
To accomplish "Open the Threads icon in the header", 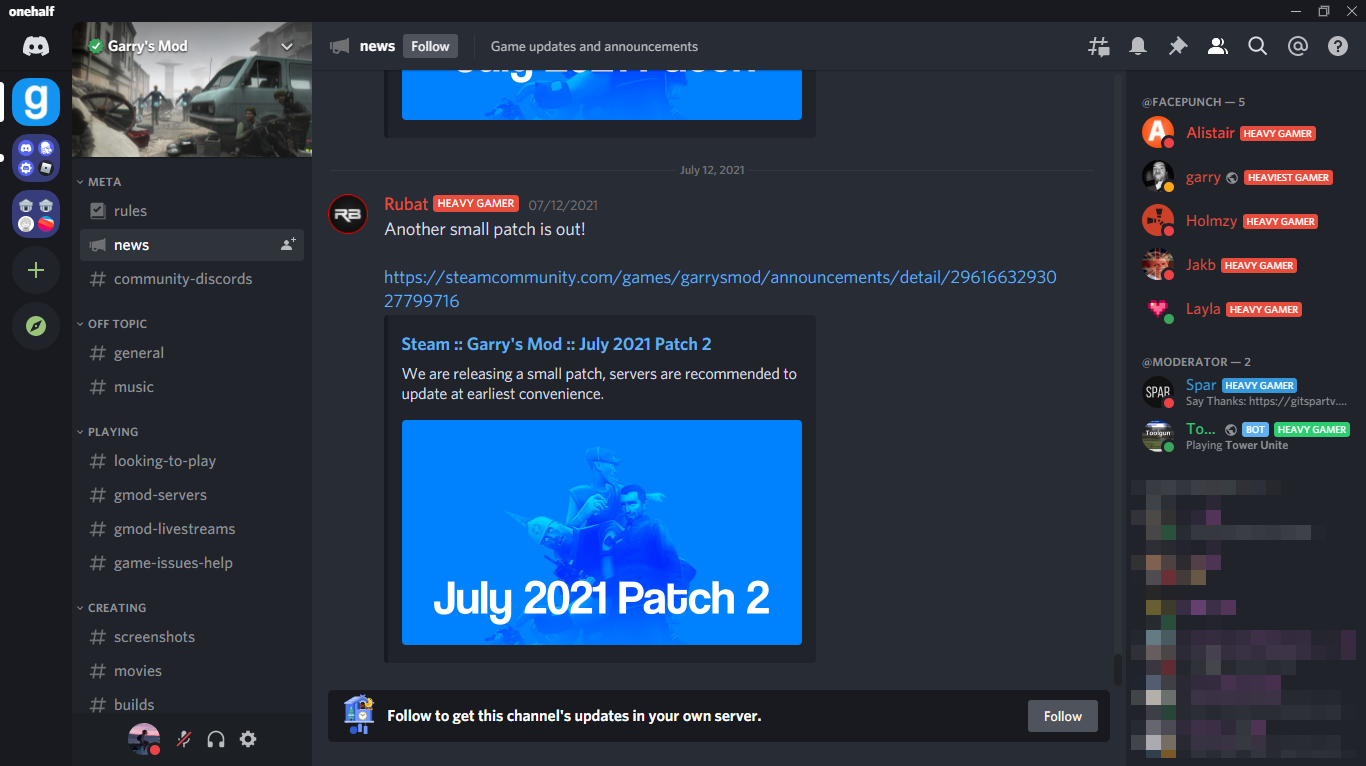I will click(1098, 46).
